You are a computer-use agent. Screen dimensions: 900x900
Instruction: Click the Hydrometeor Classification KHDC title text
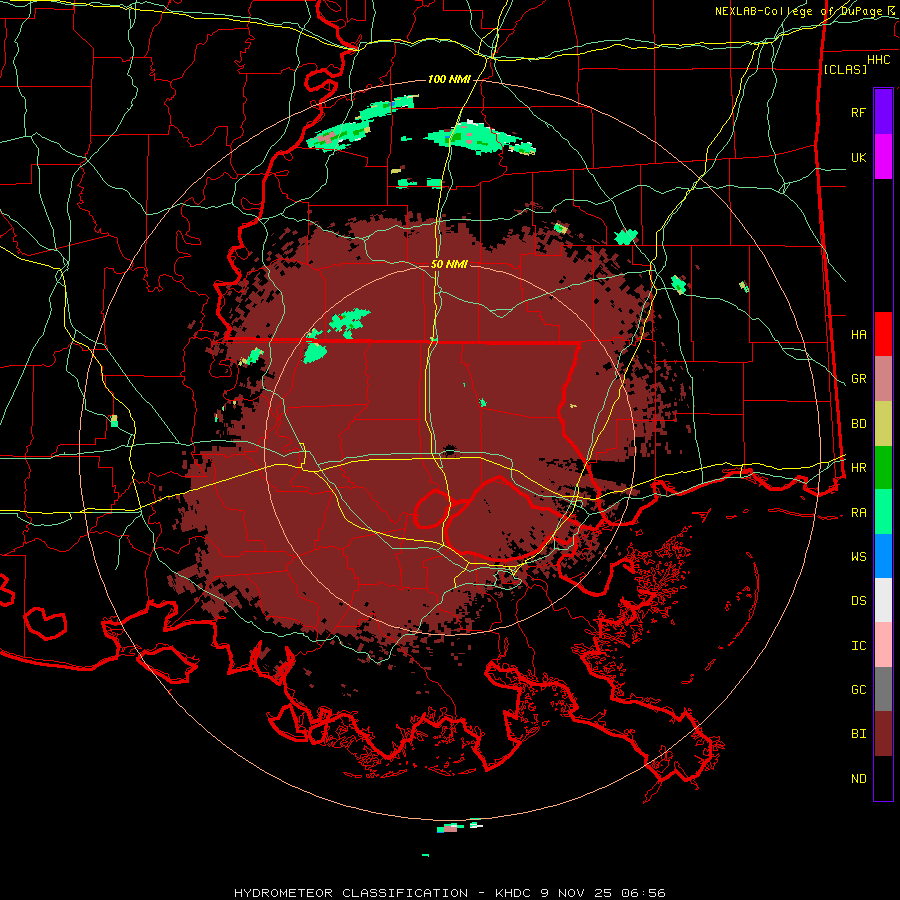[x=449, y=893]
